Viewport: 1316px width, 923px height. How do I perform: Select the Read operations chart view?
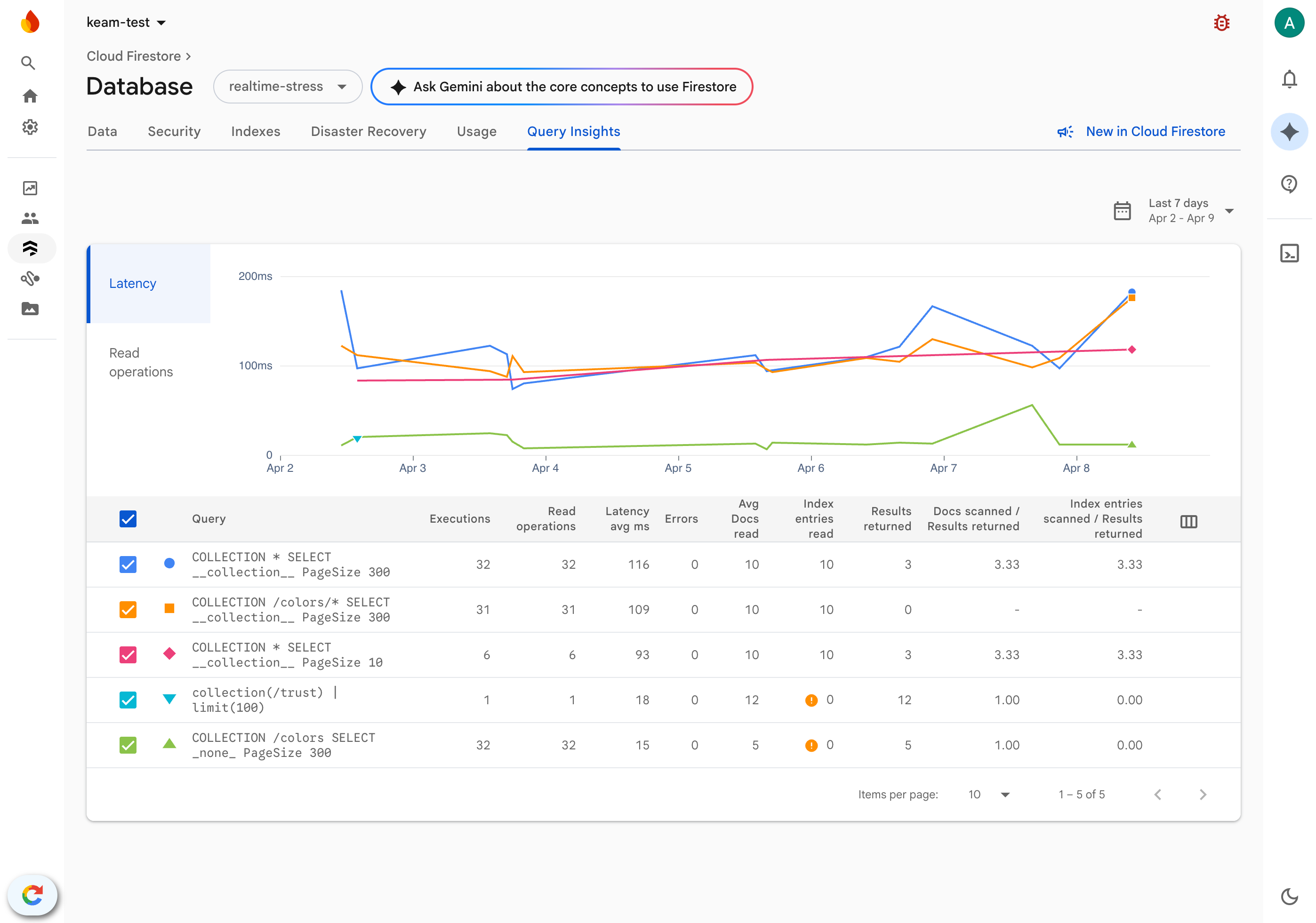pos(141,362)
